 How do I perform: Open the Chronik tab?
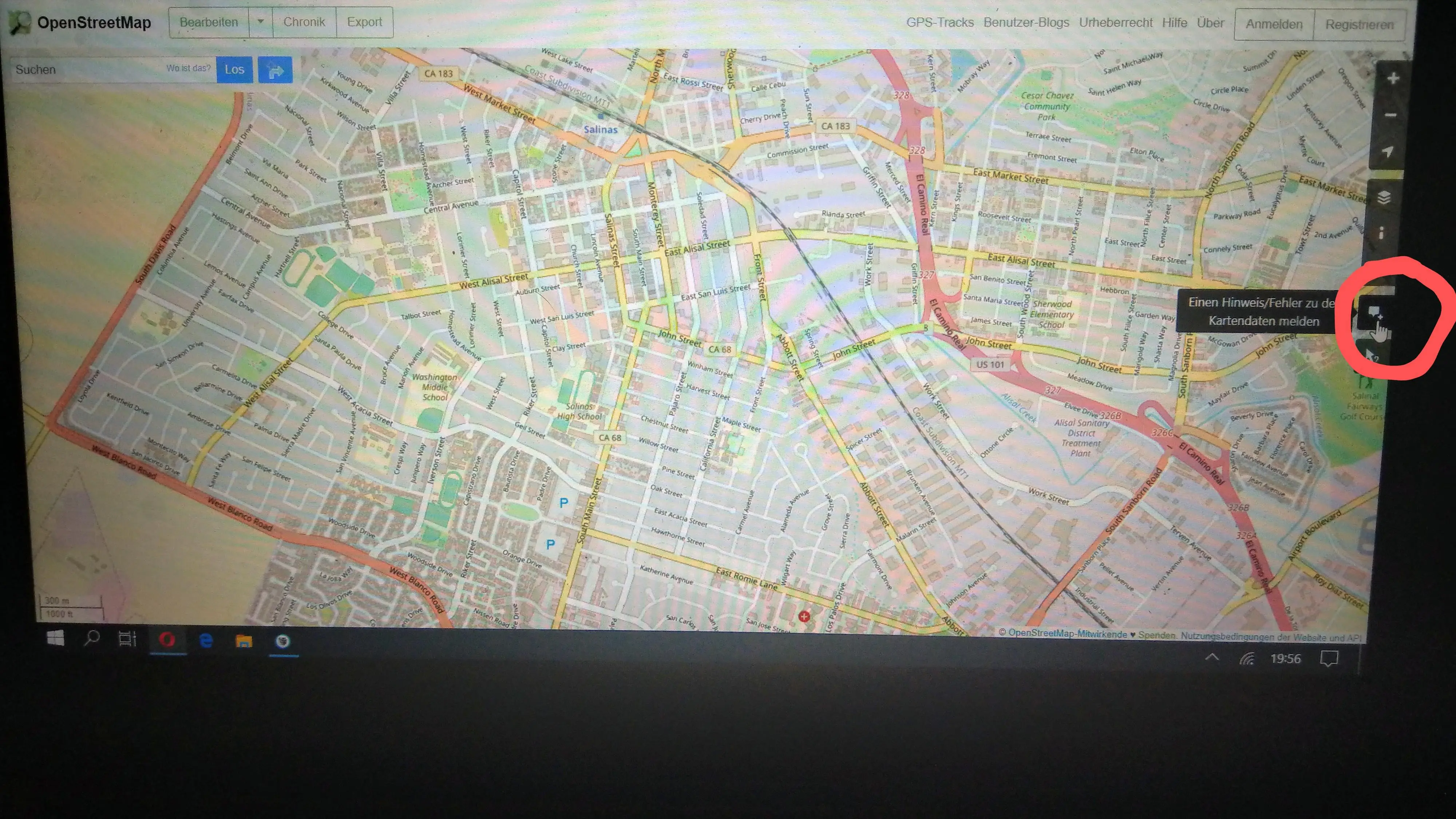(304, 23)
